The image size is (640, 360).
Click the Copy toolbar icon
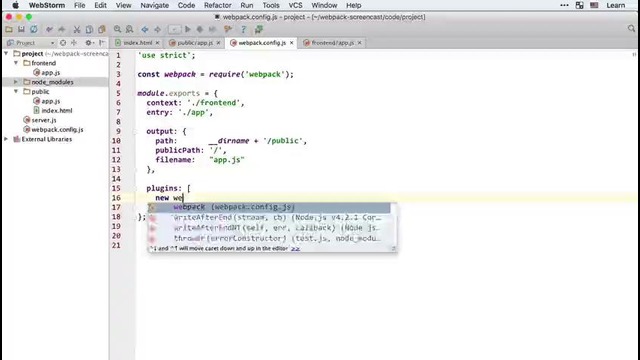tap(89, 29)
